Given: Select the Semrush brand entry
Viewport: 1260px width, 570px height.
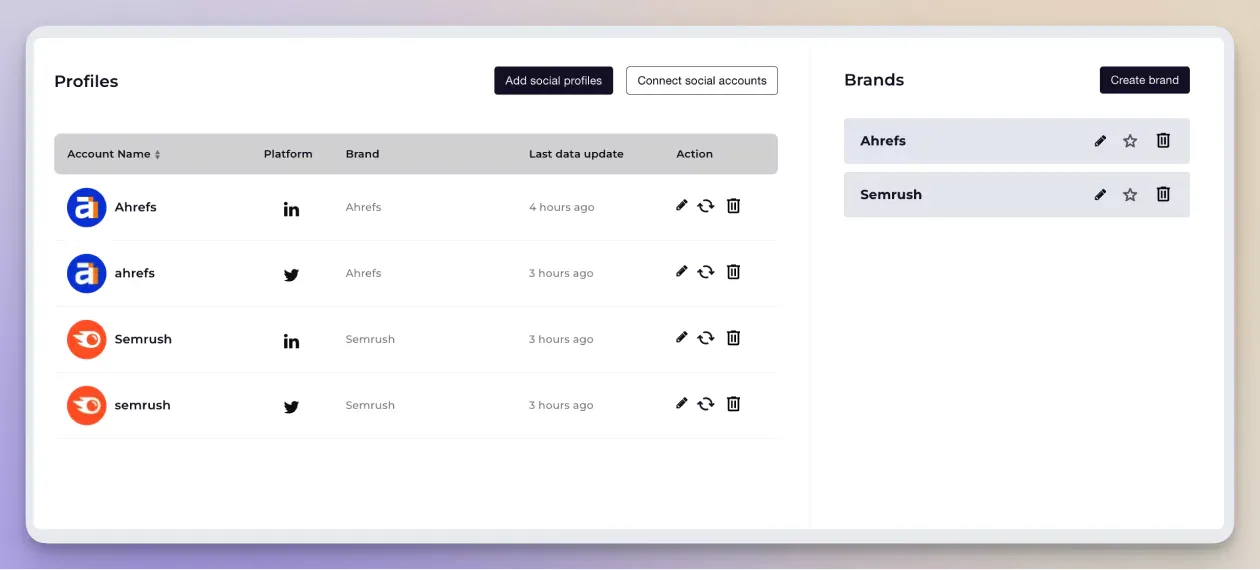Looking at the screenshot, I should [x=1017, y=194].
